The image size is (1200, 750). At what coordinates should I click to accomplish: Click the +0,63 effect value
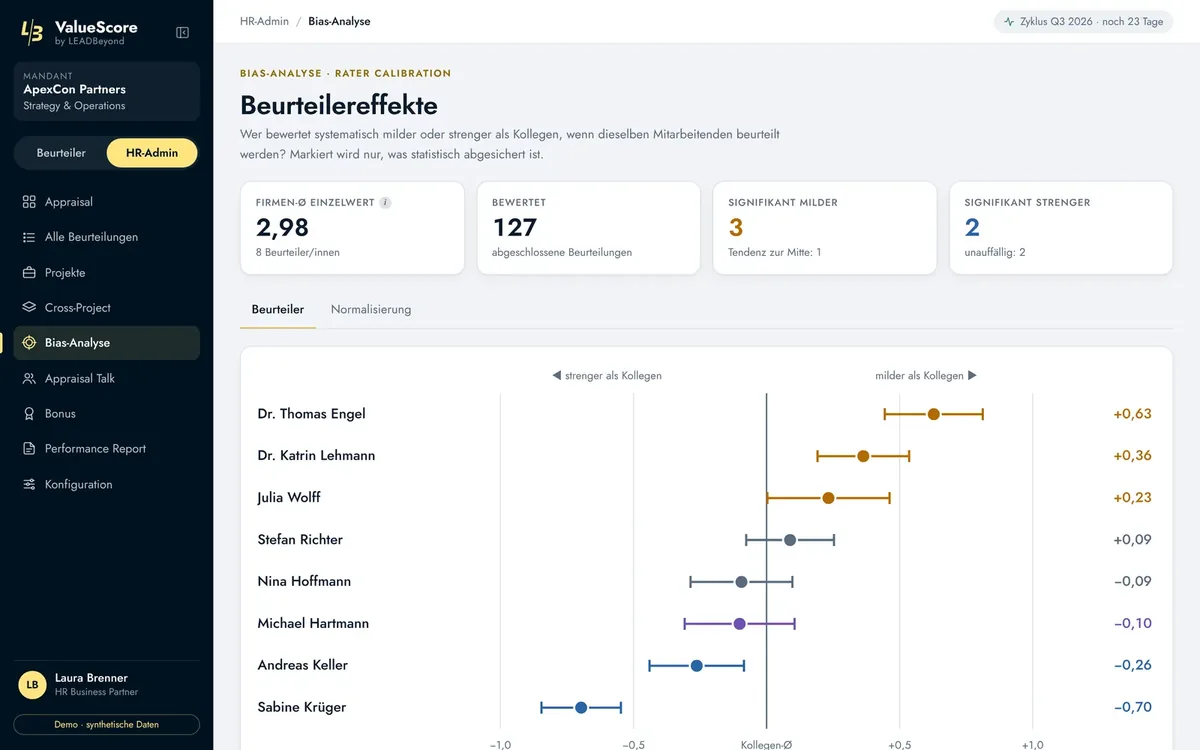click(1132, 414)
